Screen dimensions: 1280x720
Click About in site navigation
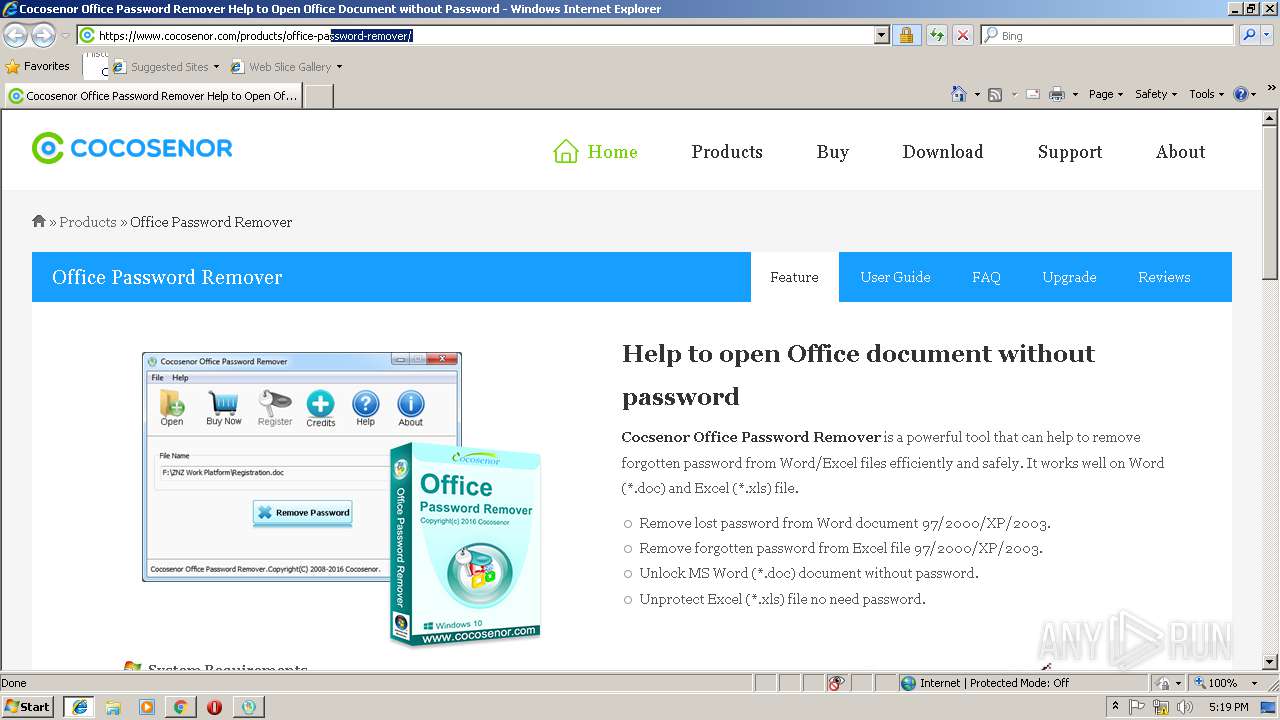coord(1181,152)
